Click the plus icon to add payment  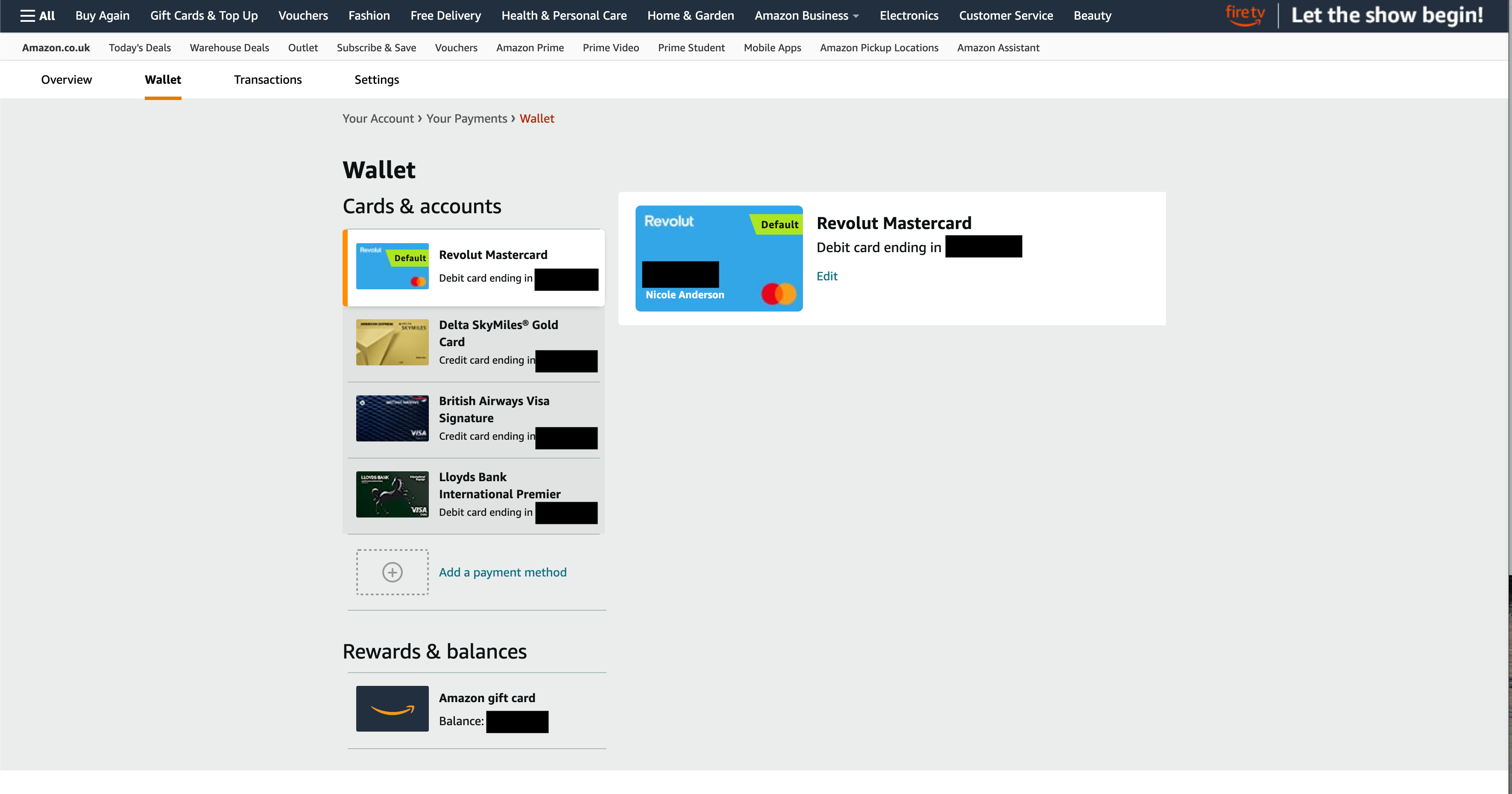(392, 572)
